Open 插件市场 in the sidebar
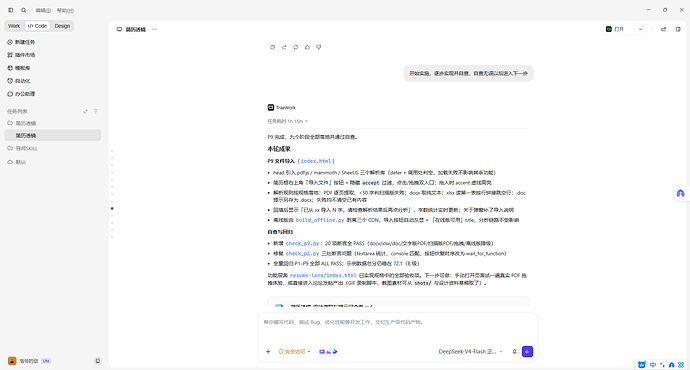 point(21,55)
